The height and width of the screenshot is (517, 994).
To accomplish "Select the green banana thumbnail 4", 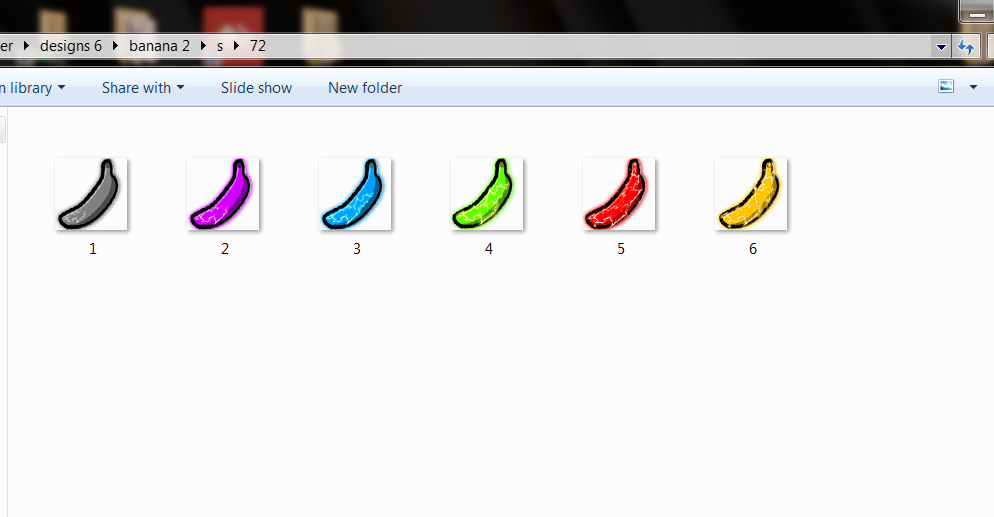I will click(x=487, y=194).
